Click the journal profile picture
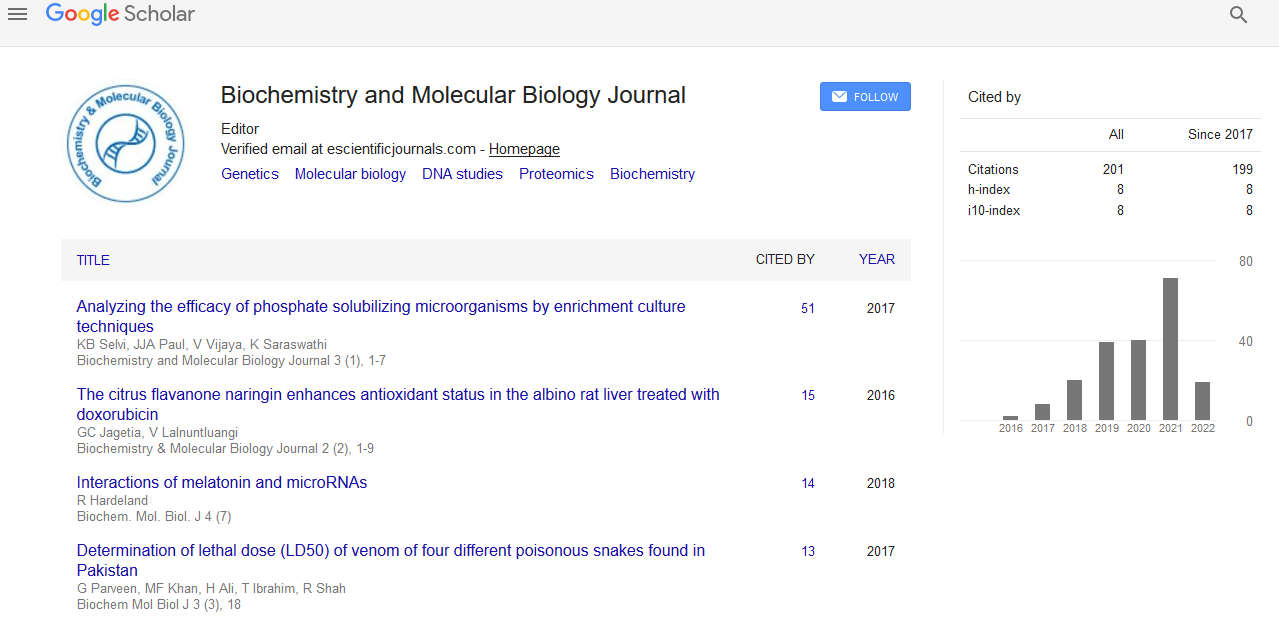 coord(126,143)
